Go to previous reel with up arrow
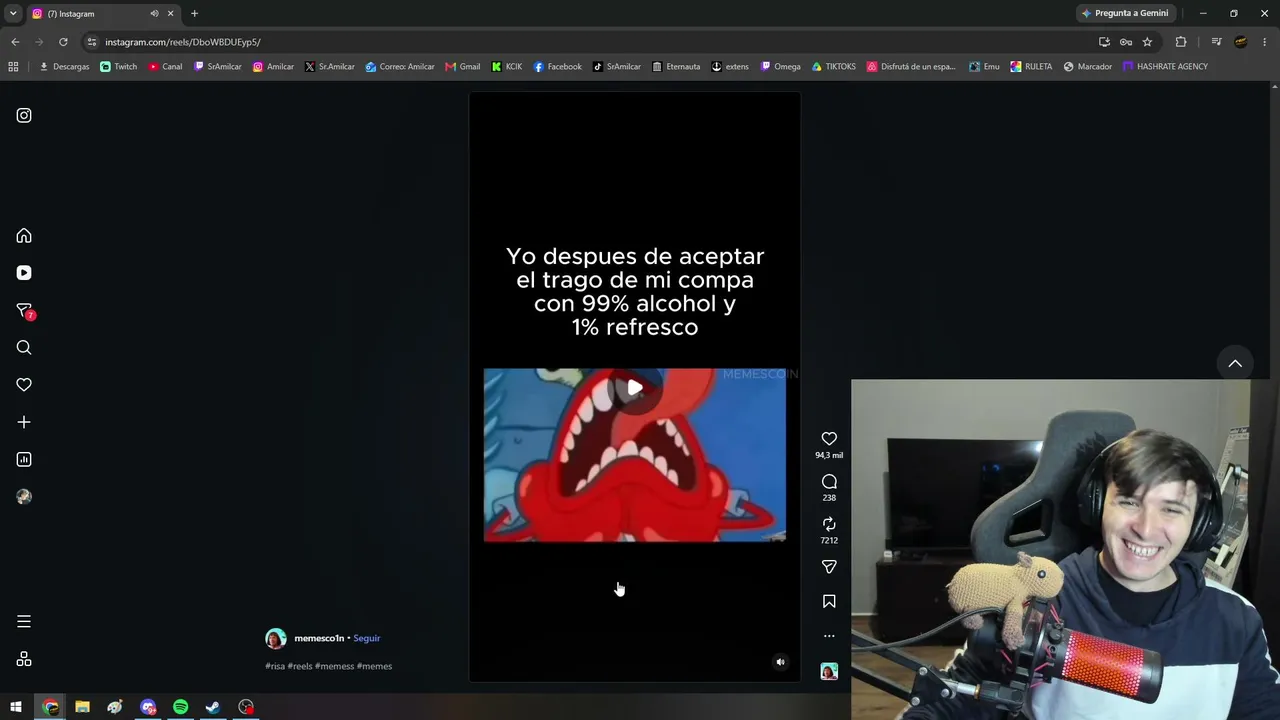Screen dimensions: 1280x720 [1235, 364]
